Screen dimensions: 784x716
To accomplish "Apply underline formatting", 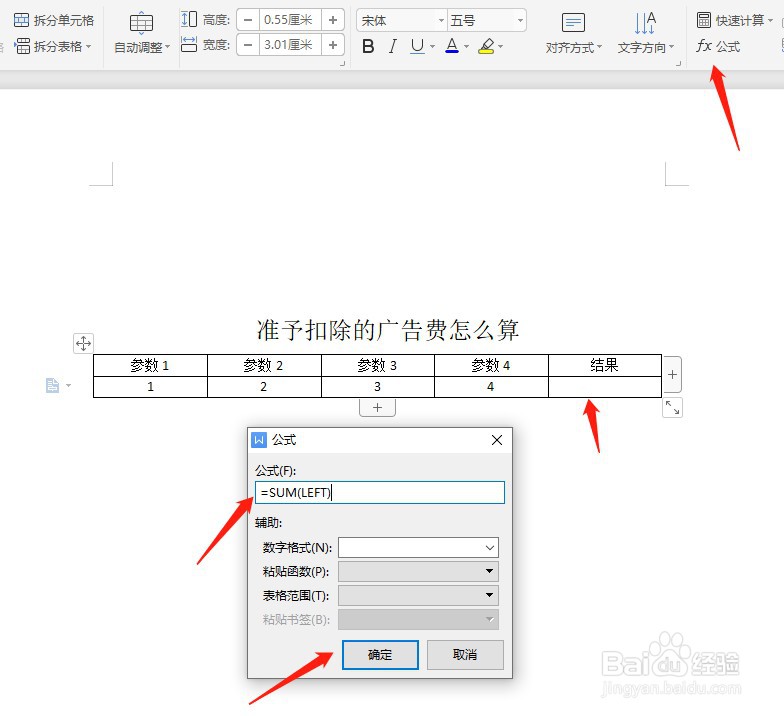I will click(416, 46).
